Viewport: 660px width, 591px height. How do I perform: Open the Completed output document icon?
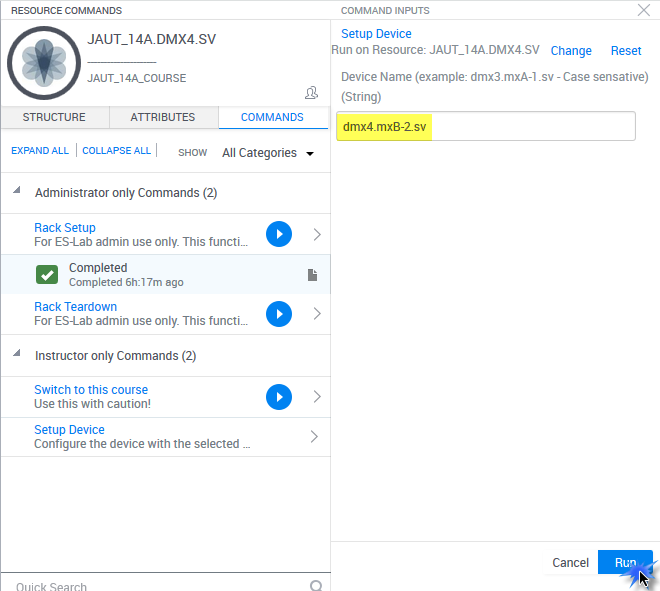pos(313,275)
